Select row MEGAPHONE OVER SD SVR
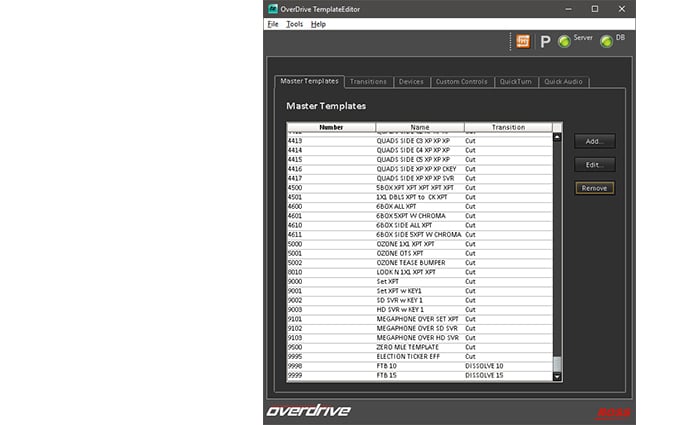 [x=420, y=328]
